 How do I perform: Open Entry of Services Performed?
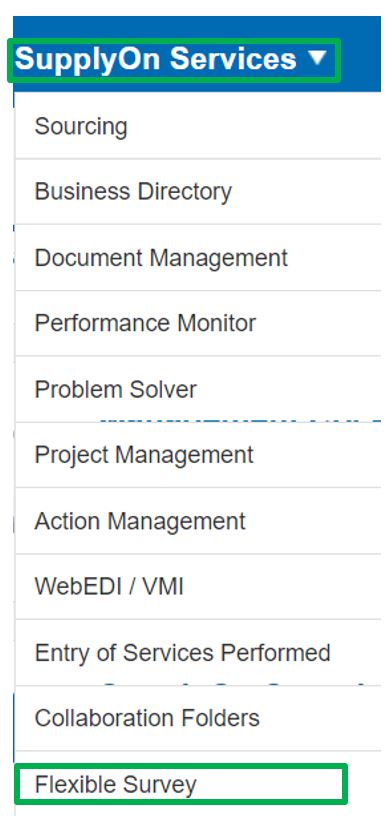pos(198,653)
